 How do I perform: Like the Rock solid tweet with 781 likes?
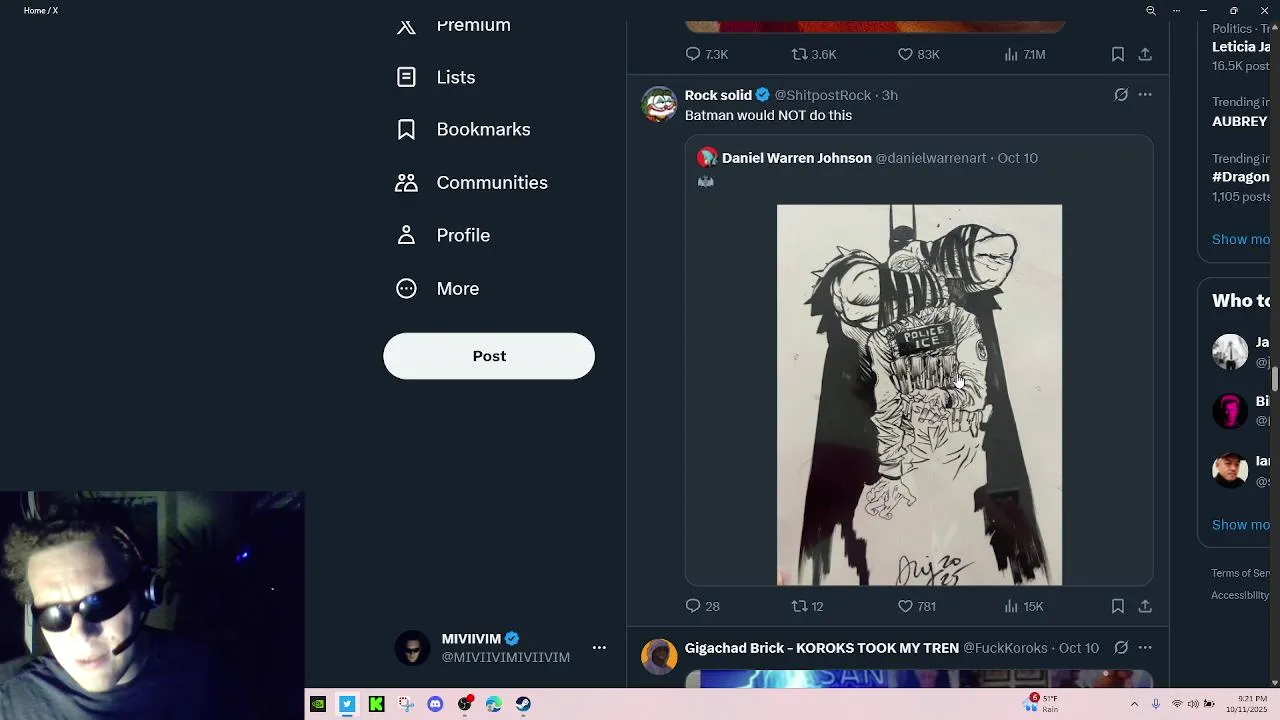point(916,606)
